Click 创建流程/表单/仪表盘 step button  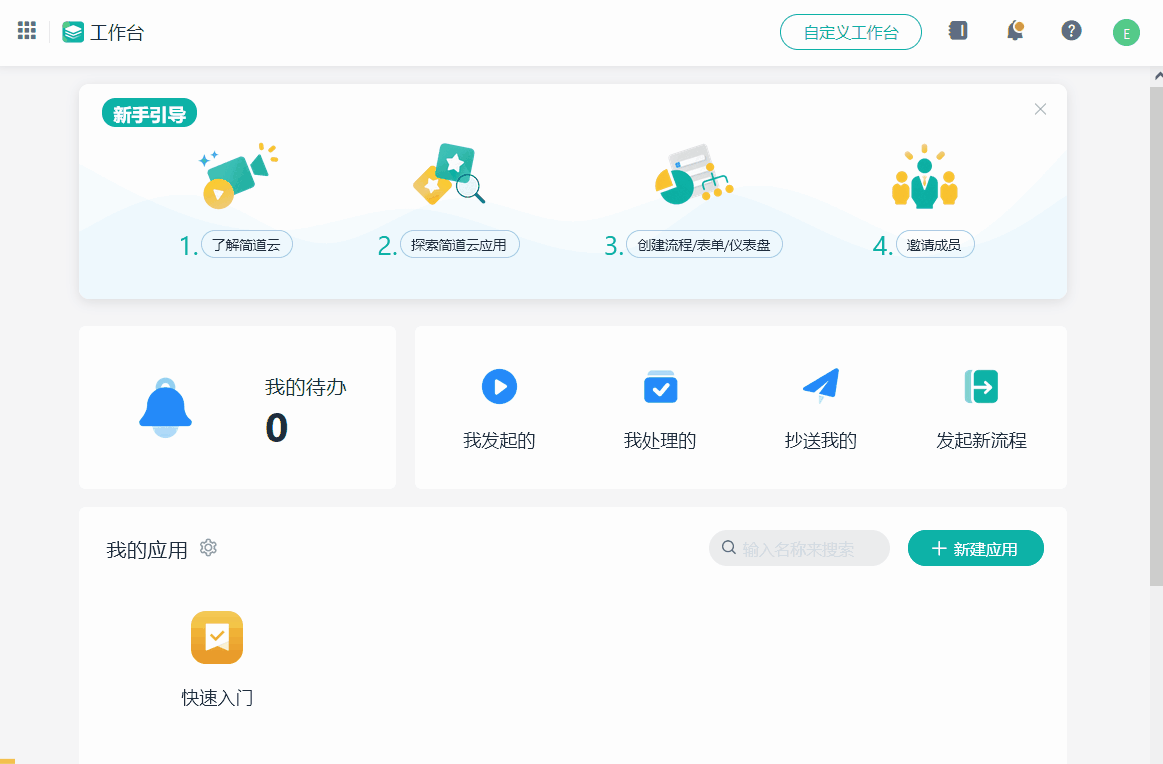pos(704,245)
